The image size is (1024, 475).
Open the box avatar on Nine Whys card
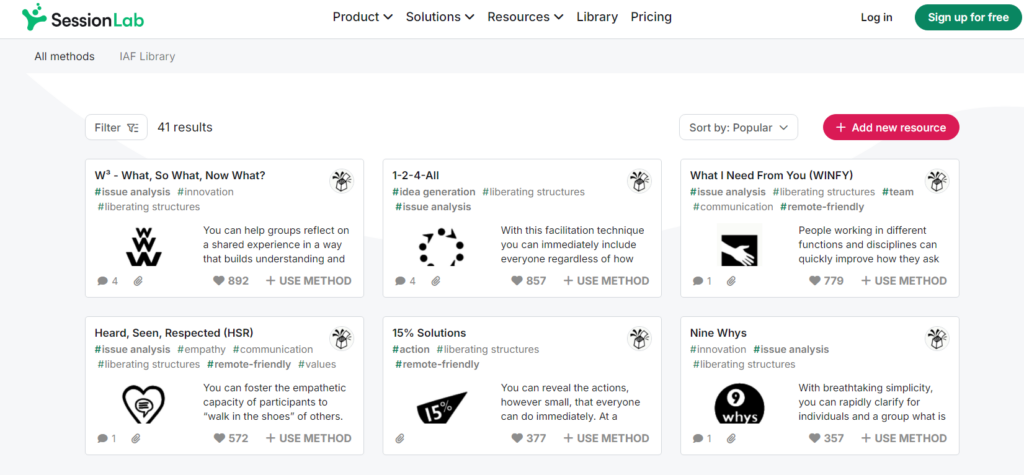tap(937, 338)
